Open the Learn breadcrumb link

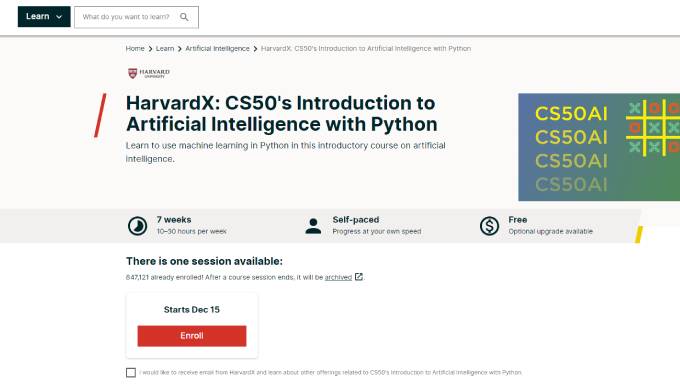(165, 49)
